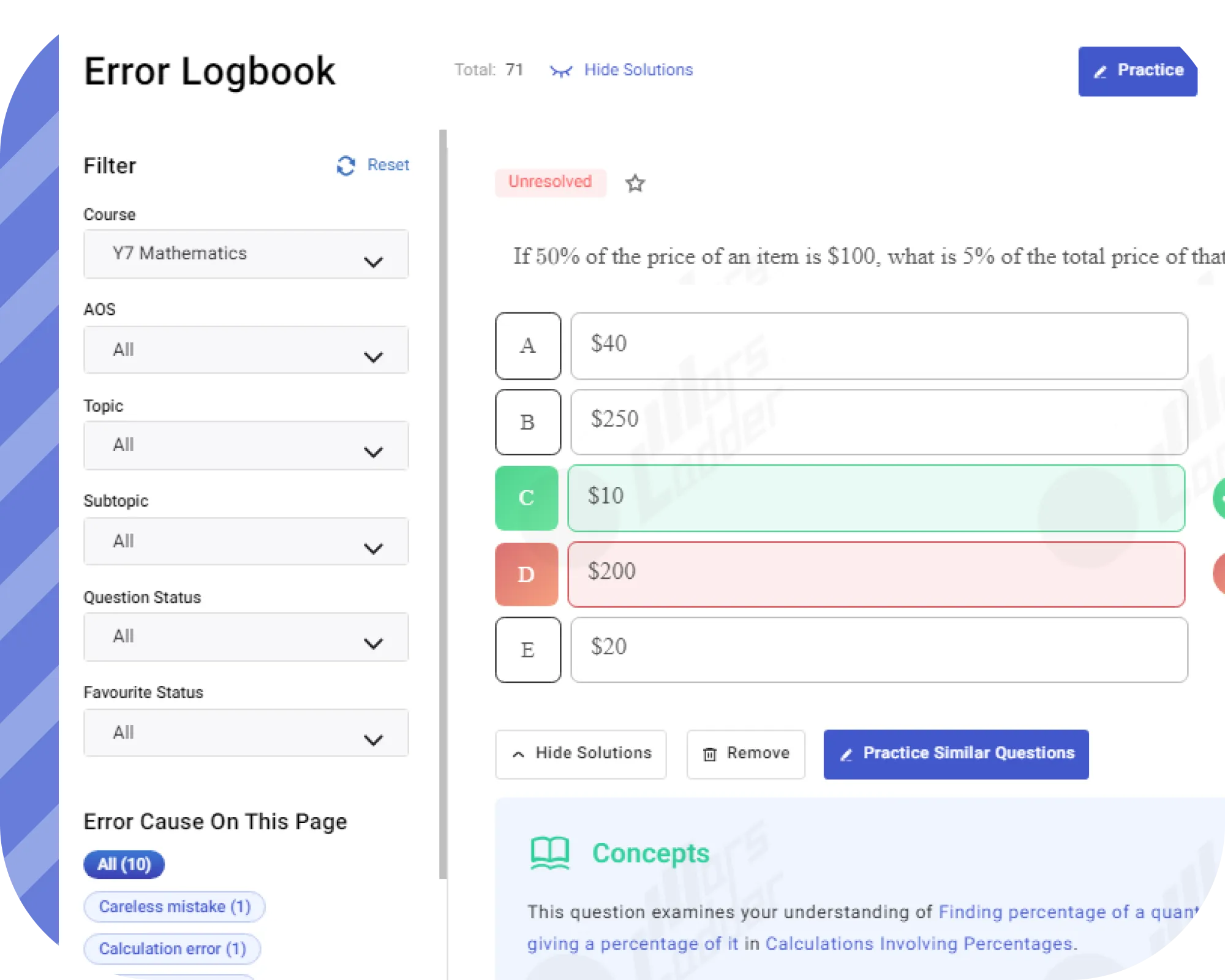Image resolution: width=1225 pixels, height=980 pixels.
Task: Click Hide Solutions link in header
Action: pyautogui.click(x=638, y=70)
